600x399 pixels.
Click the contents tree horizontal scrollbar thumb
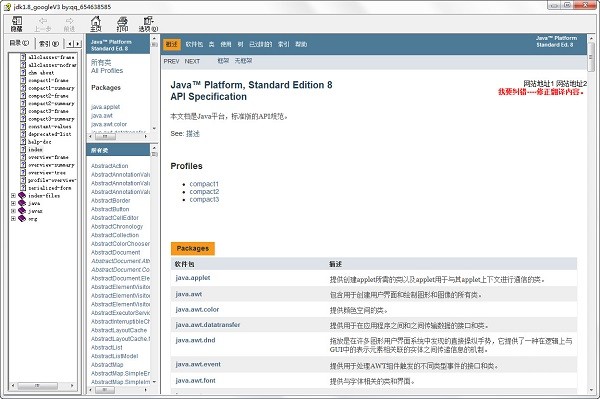[x=38, y=386]
